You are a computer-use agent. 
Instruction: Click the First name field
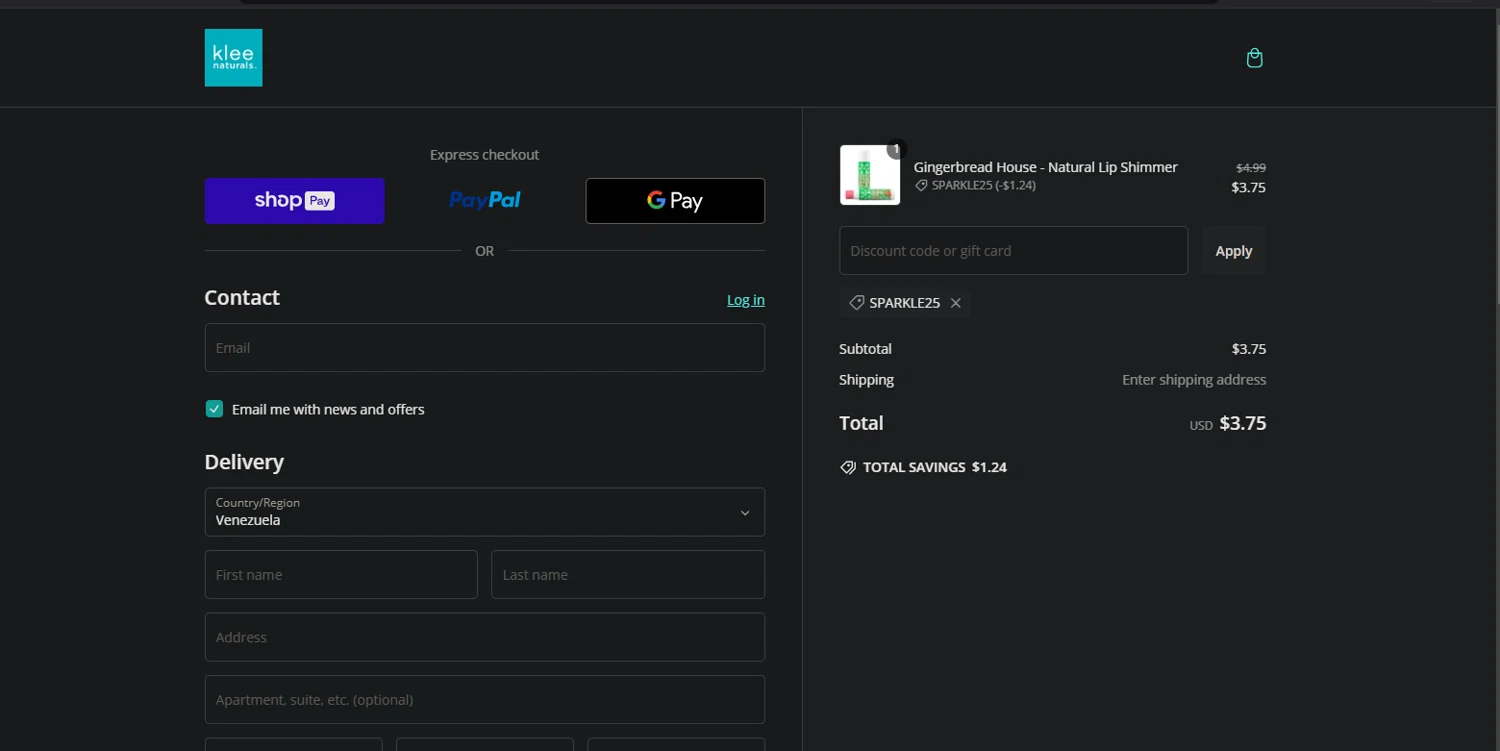pyautogui.click(x=341, y=575)
